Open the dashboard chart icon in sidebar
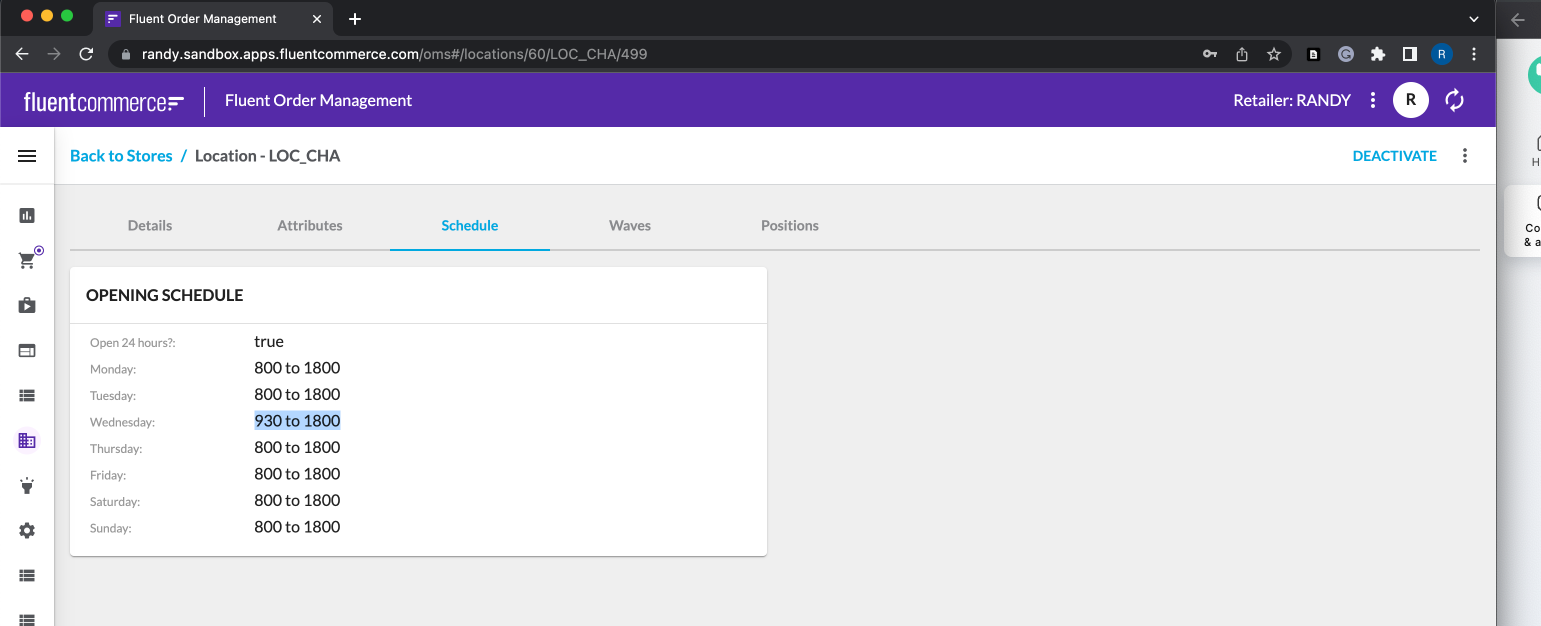This screenshot has width=1541, height=626. tap(27, 215)
